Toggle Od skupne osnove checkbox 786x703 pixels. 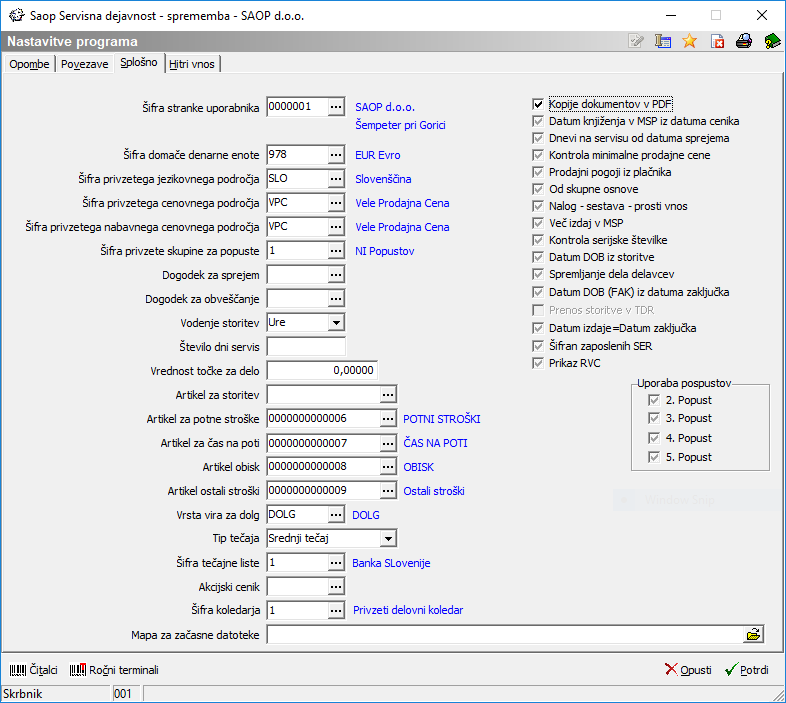click(x=538, y=190)
